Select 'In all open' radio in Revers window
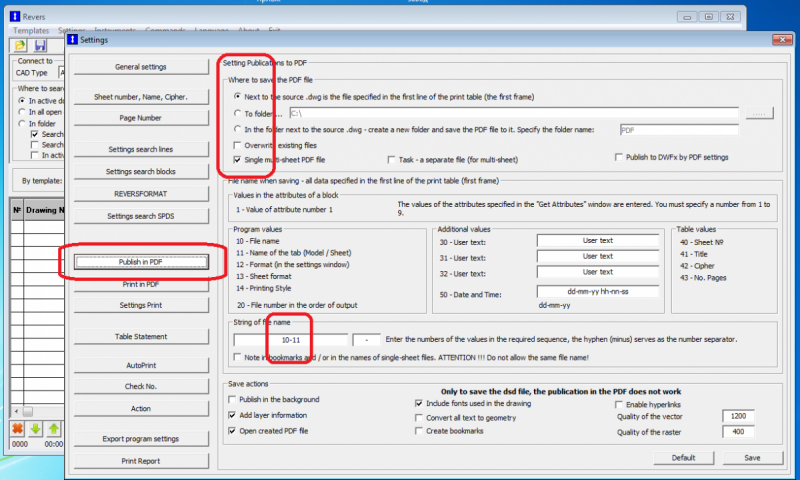This screenshot has height=480, width=800. [21, 112]
